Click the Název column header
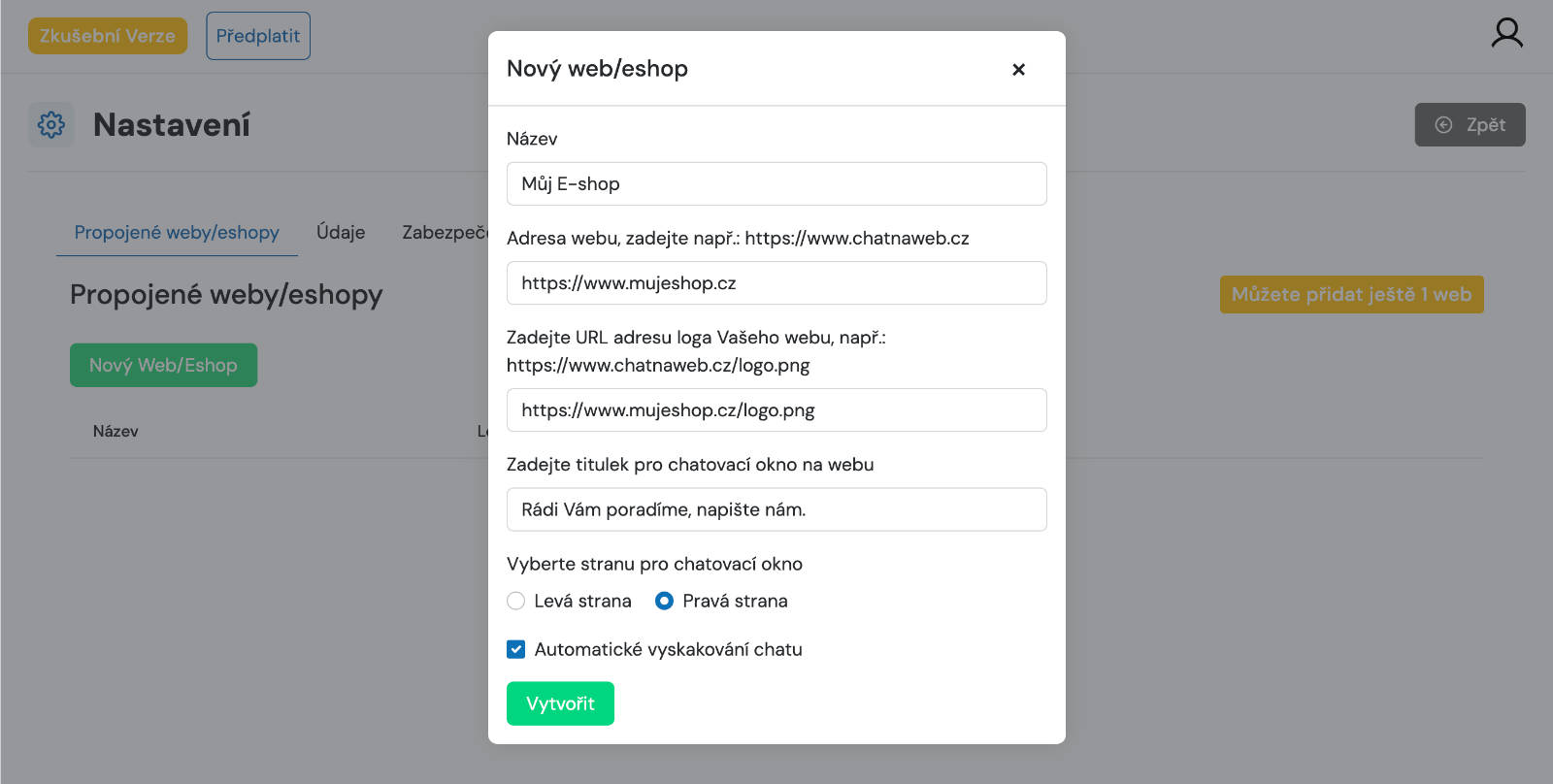1553x784 pixels. pos(116,431)
